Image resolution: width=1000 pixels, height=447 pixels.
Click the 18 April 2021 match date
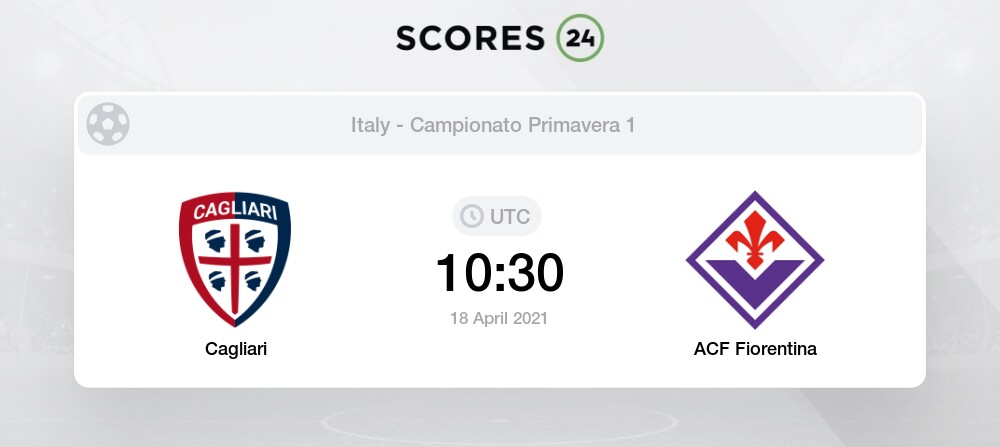pos(500,318)
